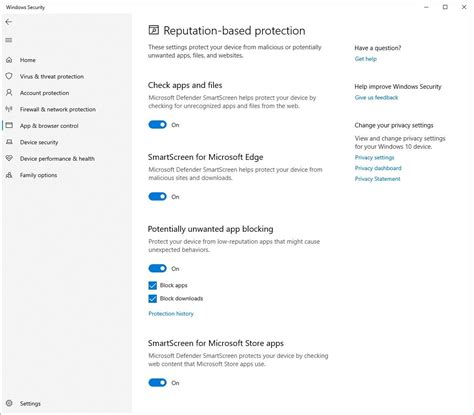Click the Settings gear icon
The width and height of the screenshot is (474, 415).
coord(9,403)
